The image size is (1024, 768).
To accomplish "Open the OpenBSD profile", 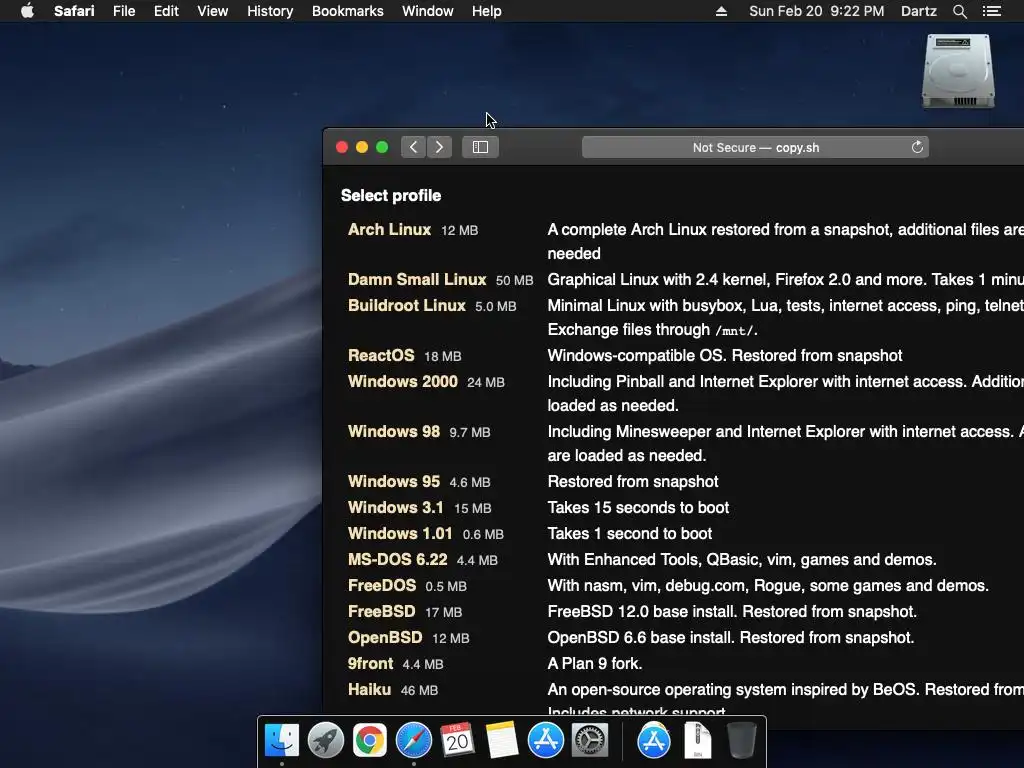I will (385, 638).
